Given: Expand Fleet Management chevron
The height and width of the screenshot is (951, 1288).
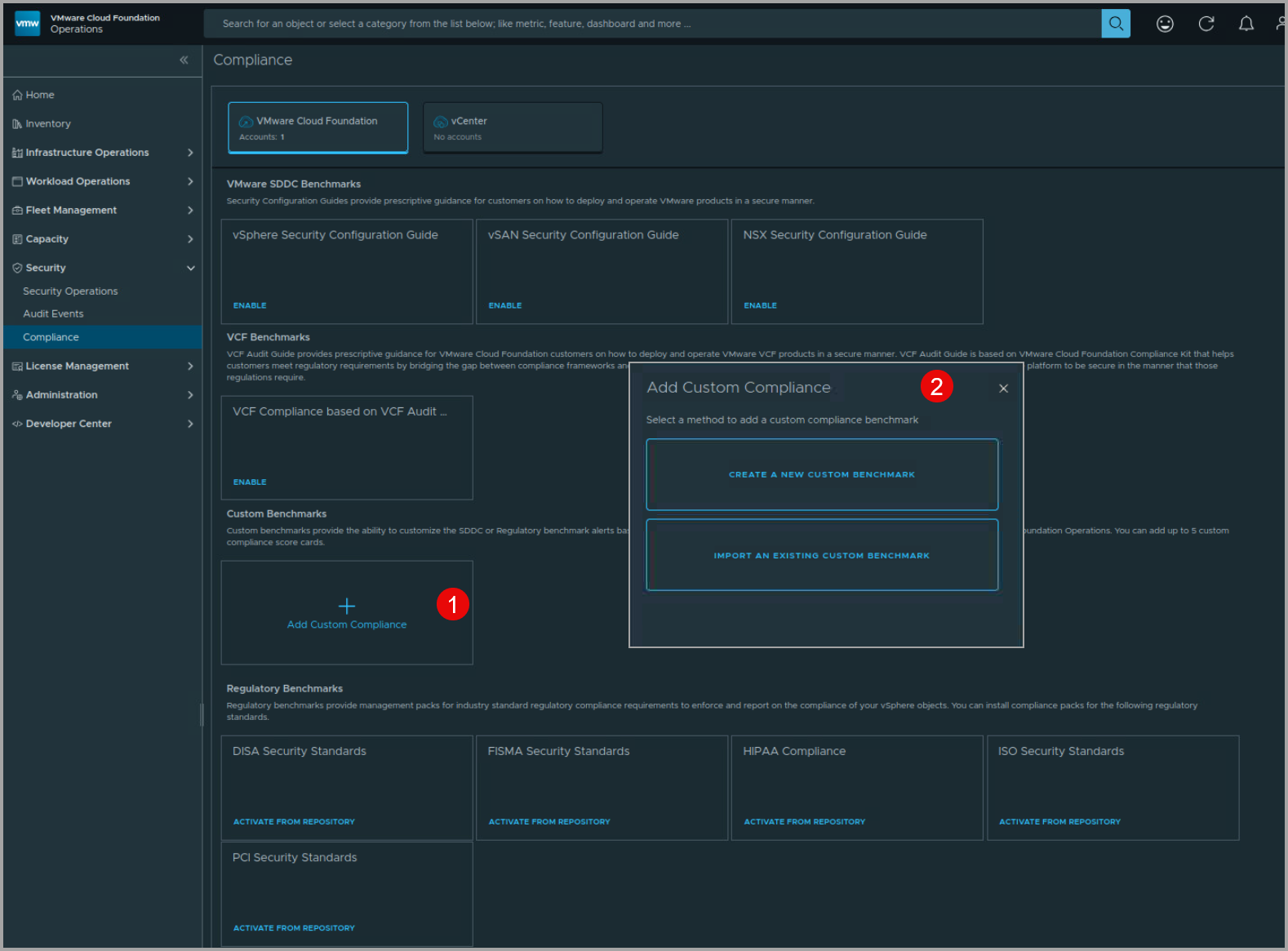Looking at the screenshot, I should pyautogui.click(x=190, y=210).
